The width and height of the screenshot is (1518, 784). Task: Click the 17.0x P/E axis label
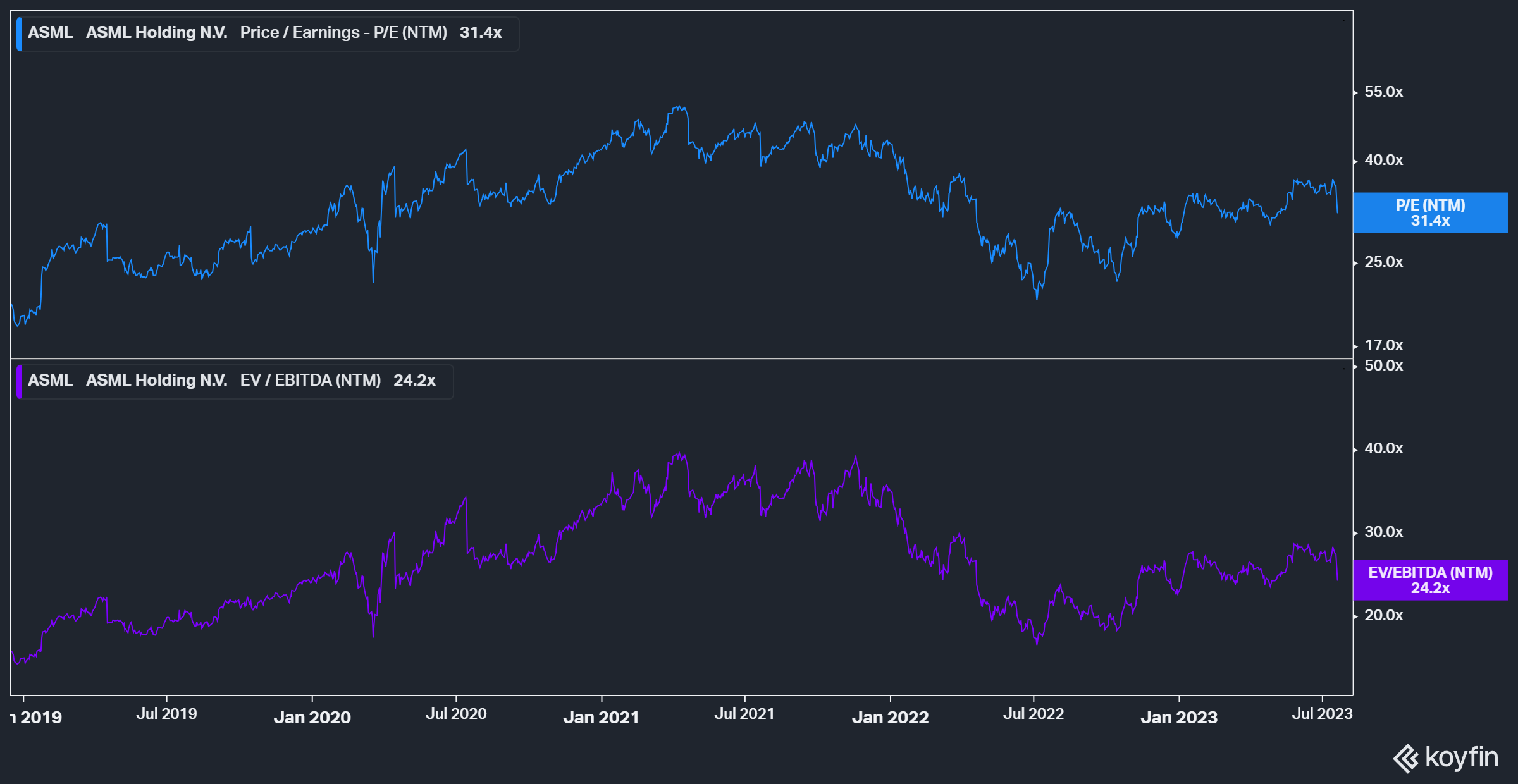[x=1383, y=346]
